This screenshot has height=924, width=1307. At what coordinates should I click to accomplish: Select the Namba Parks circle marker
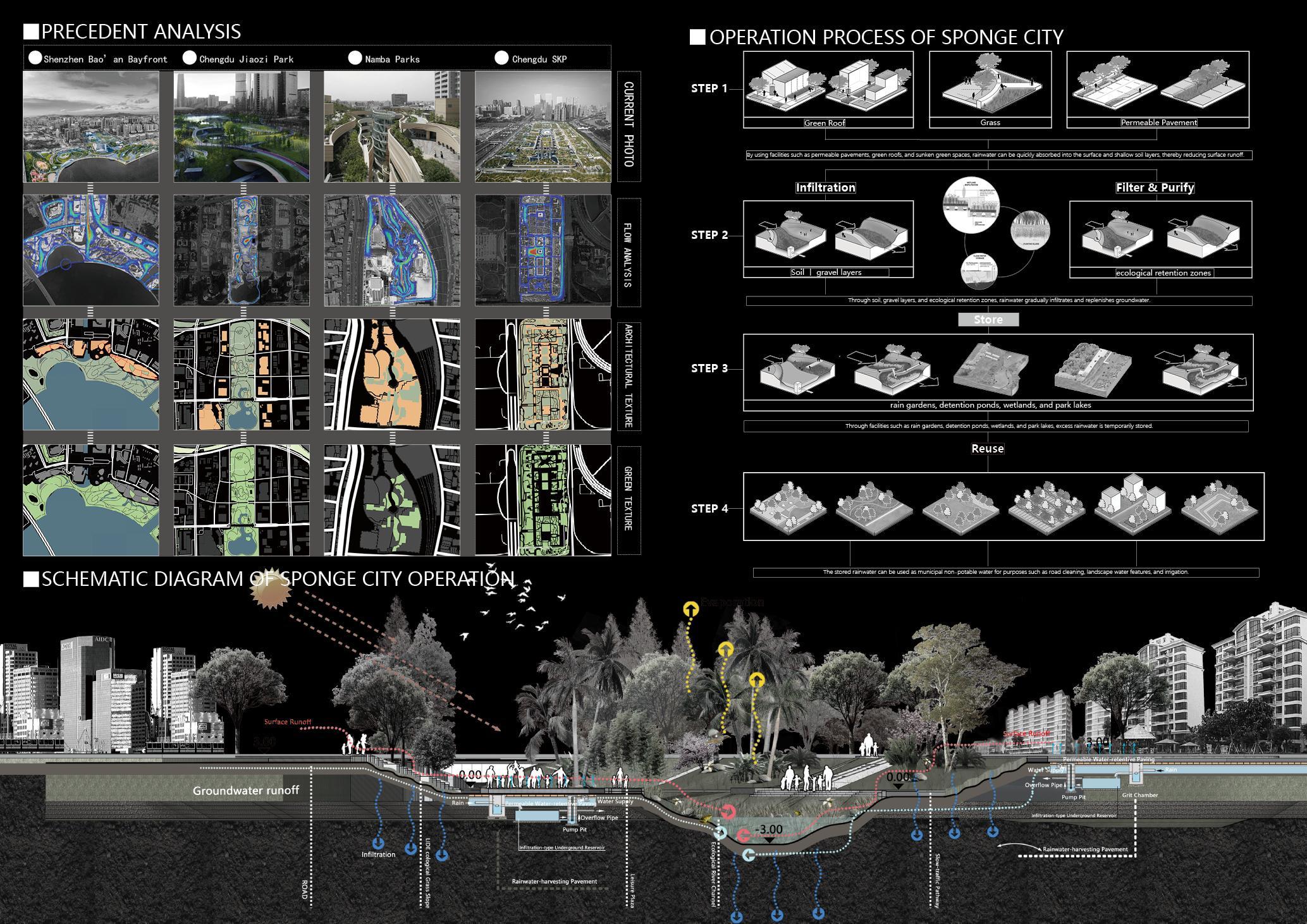[x=355, y=58]
